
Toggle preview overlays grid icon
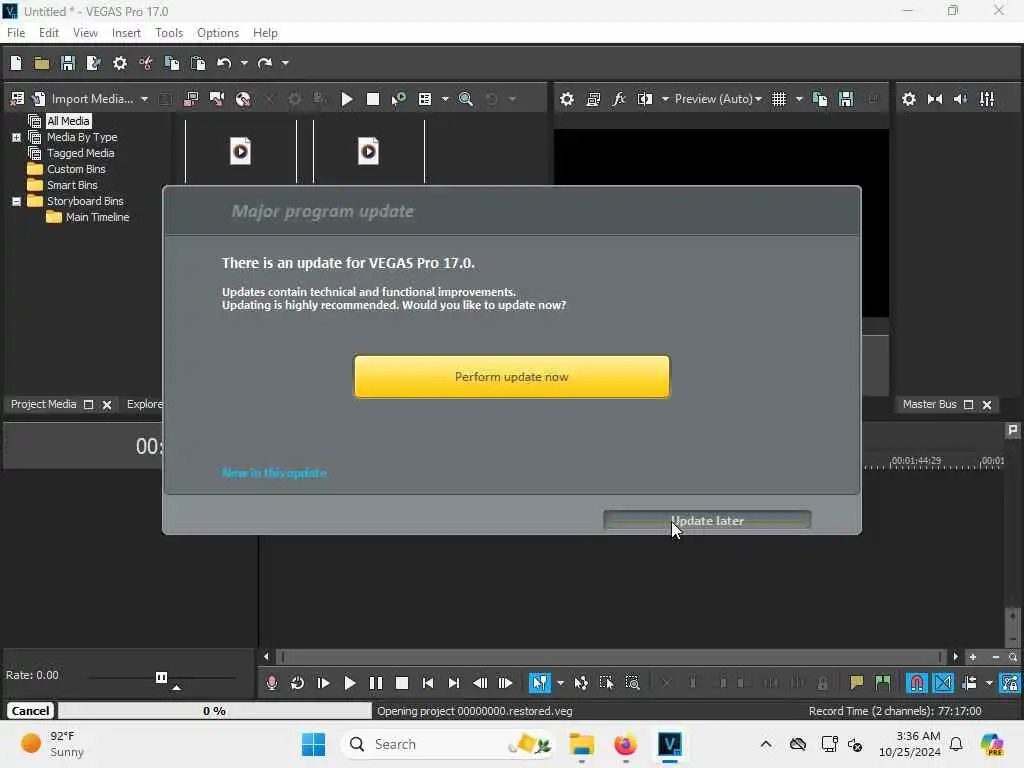tap(779, 99)
